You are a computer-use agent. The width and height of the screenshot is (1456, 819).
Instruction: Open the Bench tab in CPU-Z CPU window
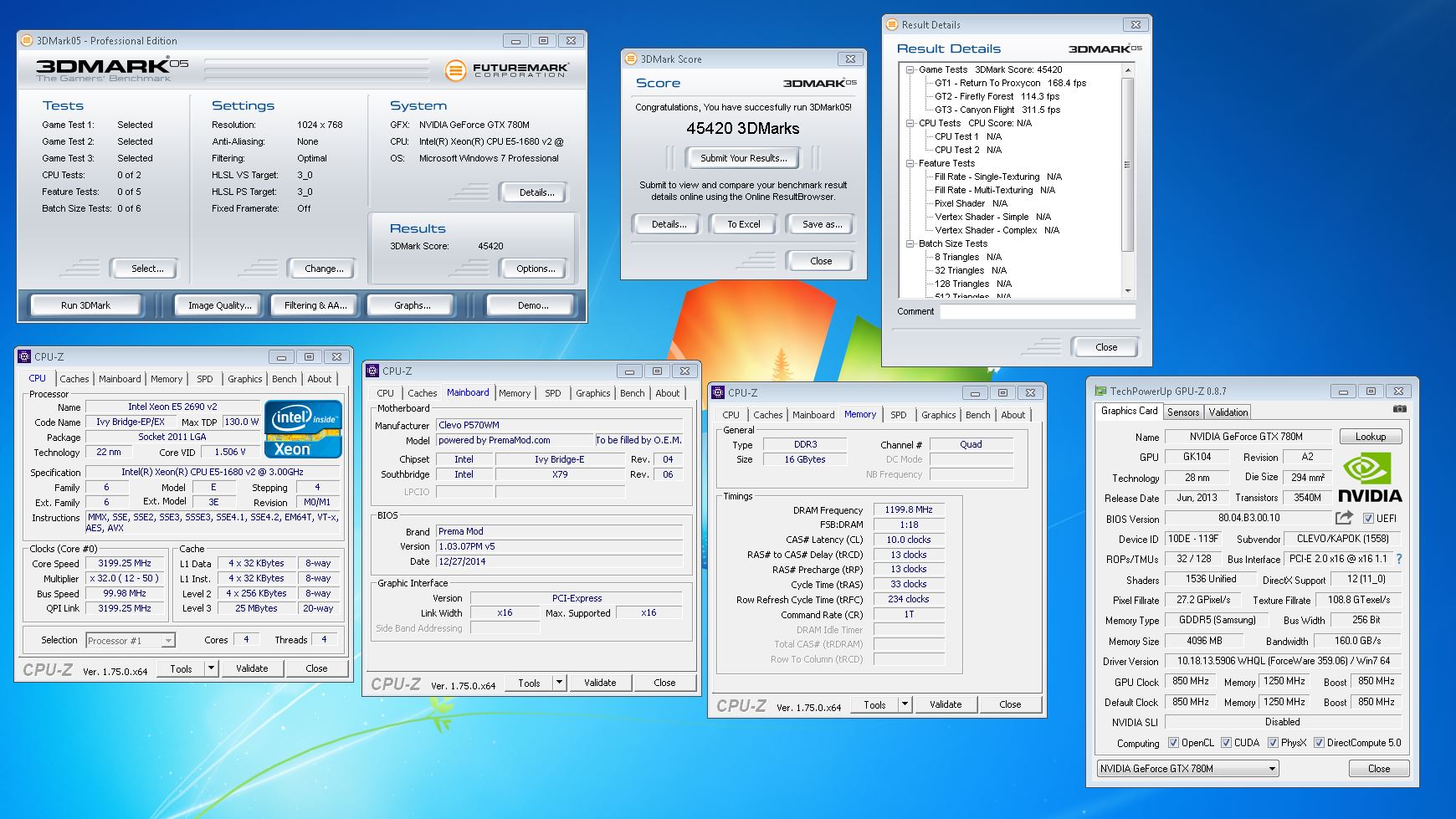click(284, 379)
